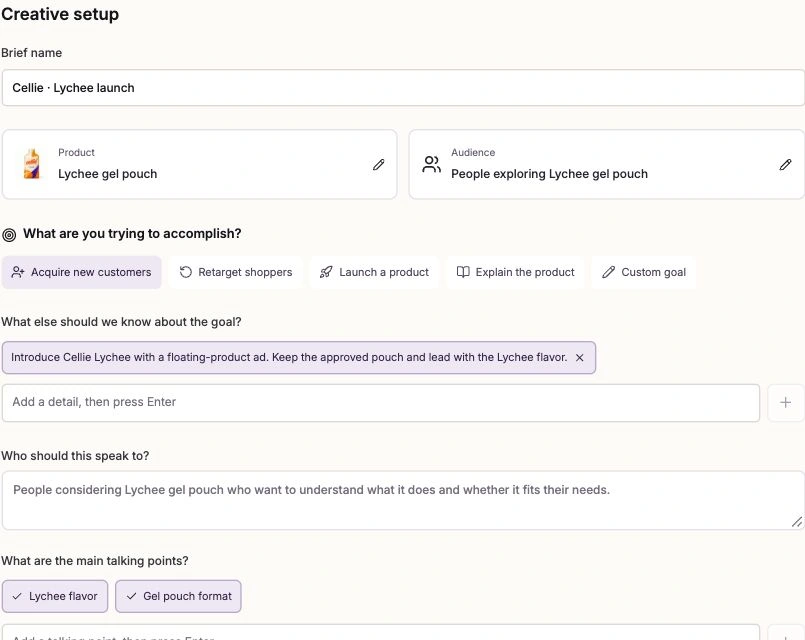
Task: Click the Creative setup heading
Action: coord(60,14)
